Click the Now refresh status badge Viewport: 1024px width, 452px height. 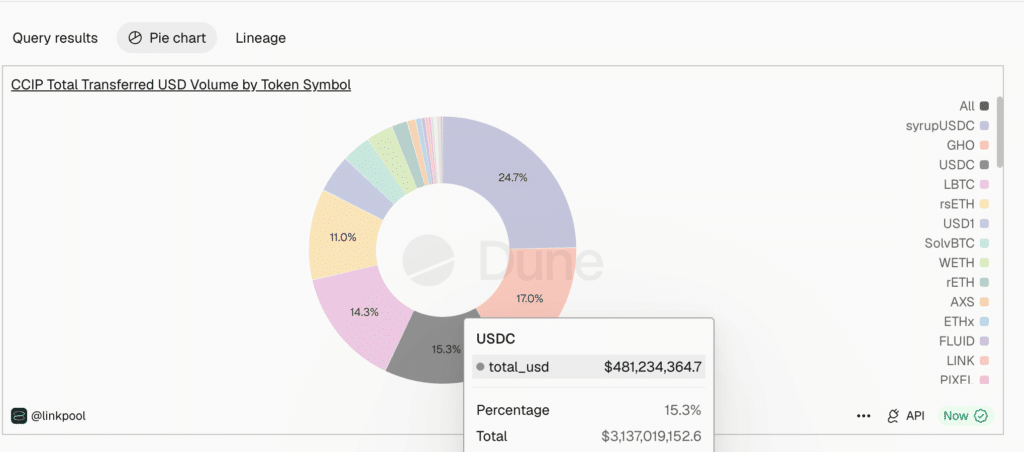click(965, 415)
